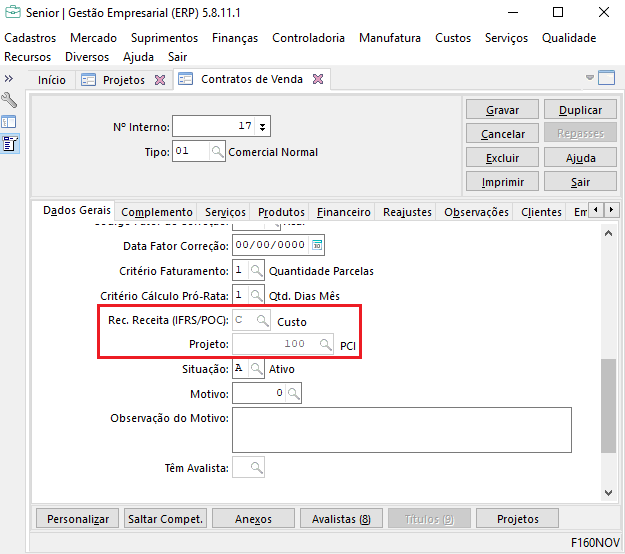
Task: Search Critério Cálculo Pró-Rata lookup magnifier
Action: [x=256, y=295]
